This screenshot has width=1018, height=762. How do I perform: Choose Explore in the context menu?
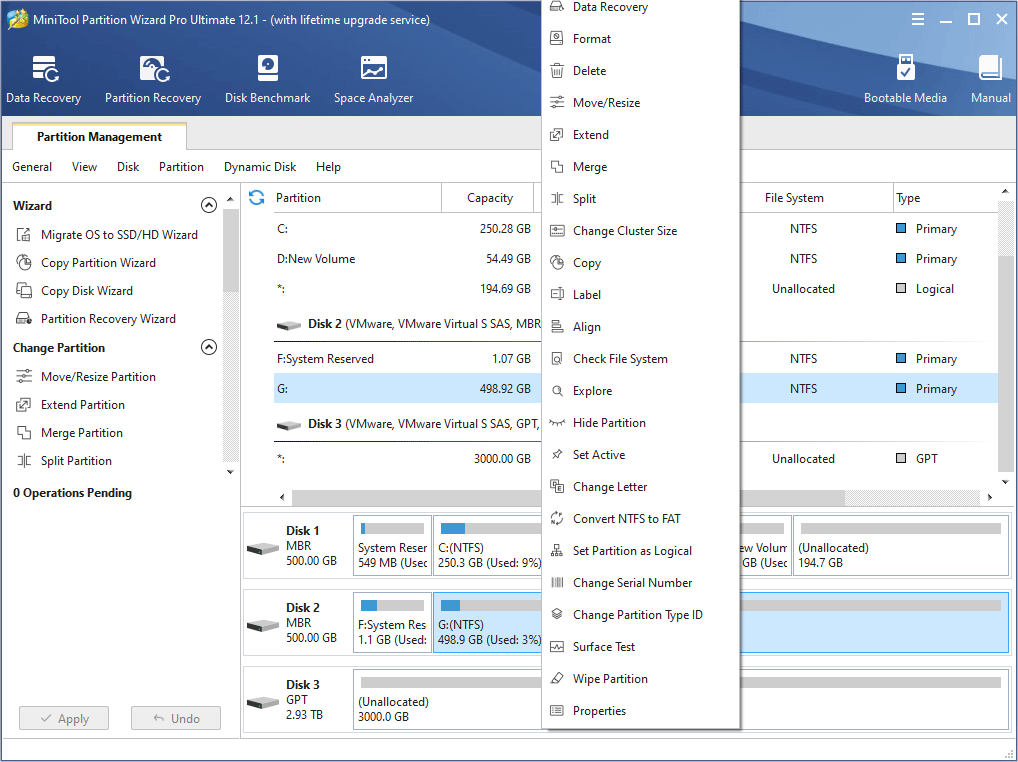(x=640, y=391)
